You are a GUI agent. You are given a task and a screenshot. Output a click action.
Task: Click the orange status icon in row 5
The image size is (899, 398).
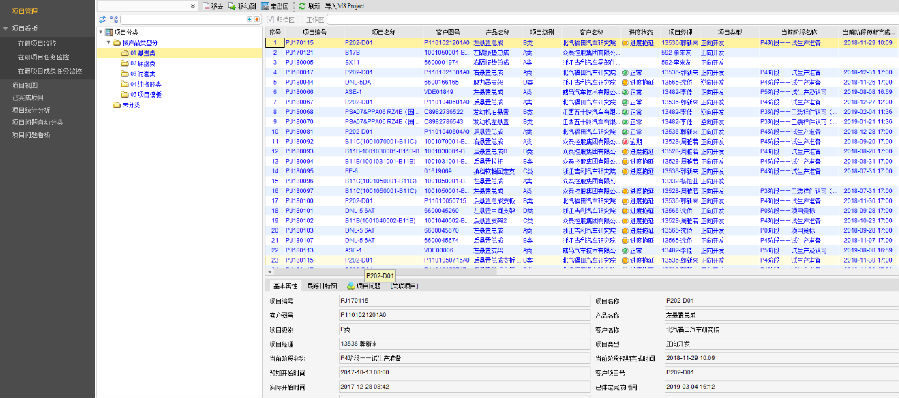pos(625,82)
